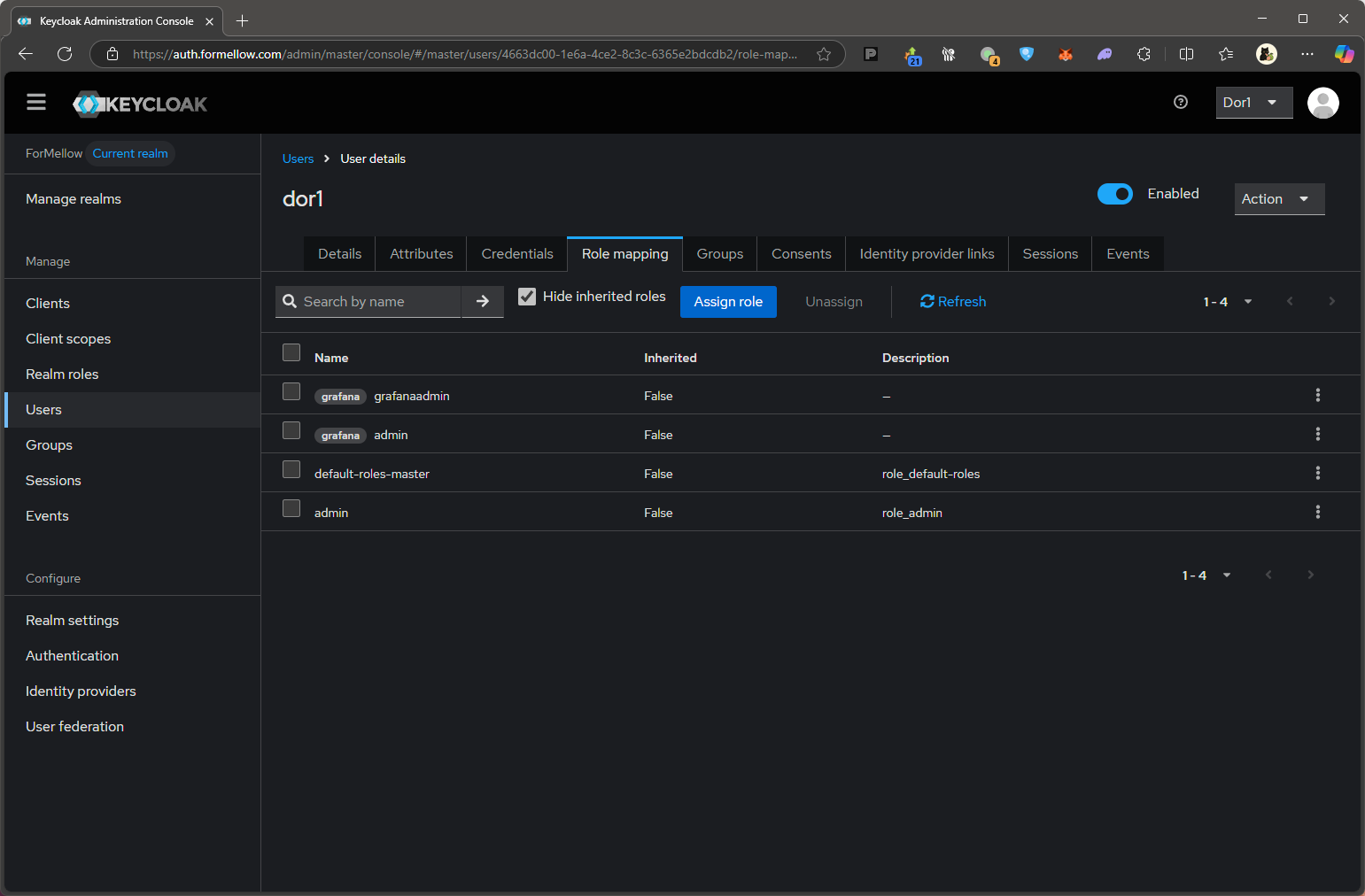Click the user avatar in header
The height and width of the screenshot is (896, 1365).
1323,103
